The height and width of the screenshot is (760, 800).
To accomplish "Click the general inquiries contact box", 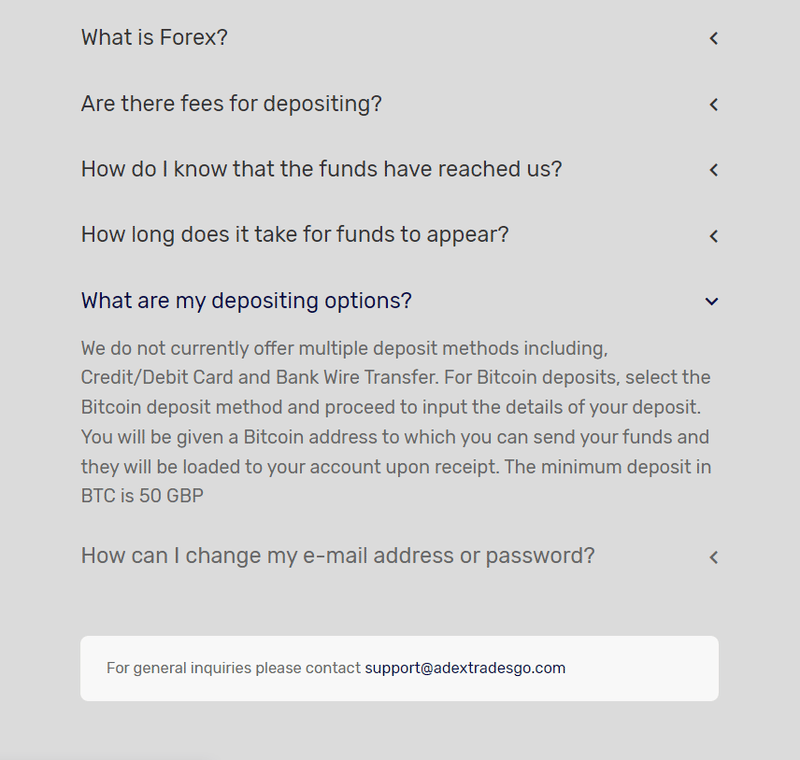I will coord(399,668).
